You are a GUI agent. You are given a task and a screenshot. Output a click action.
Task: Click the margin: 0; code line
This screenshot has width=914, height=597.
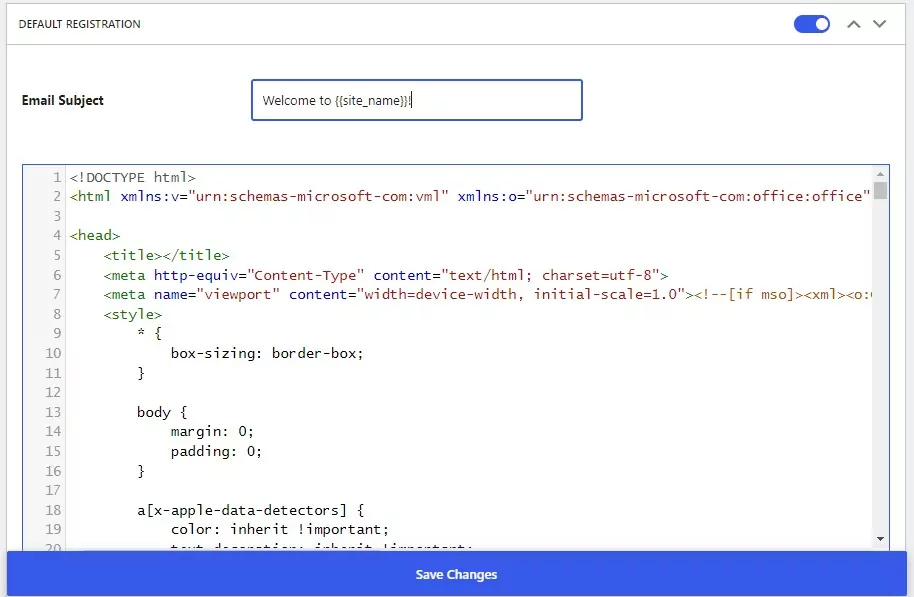coord(212,431)
